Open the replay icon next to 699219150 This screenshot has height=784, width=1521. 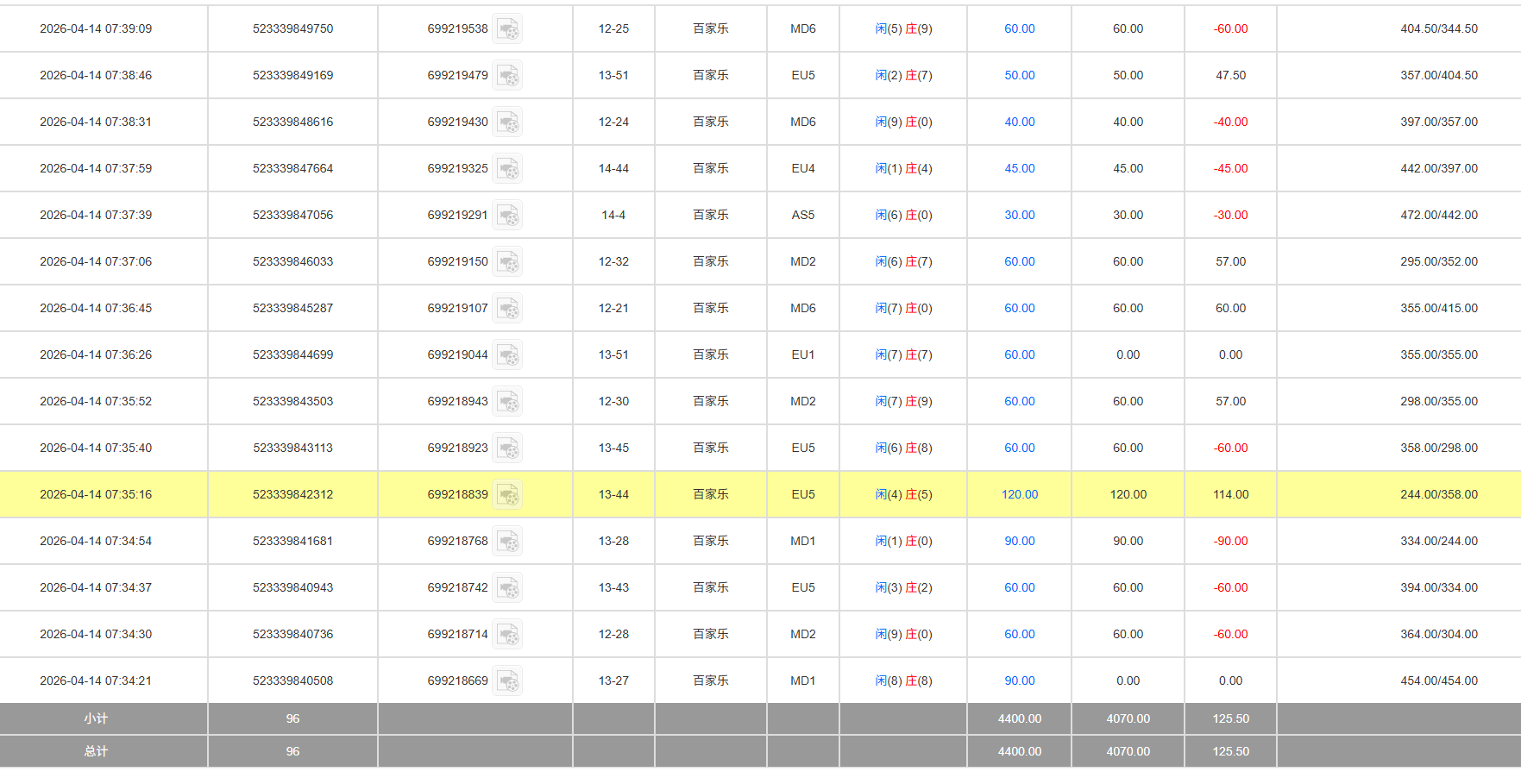tap(507, 262)
